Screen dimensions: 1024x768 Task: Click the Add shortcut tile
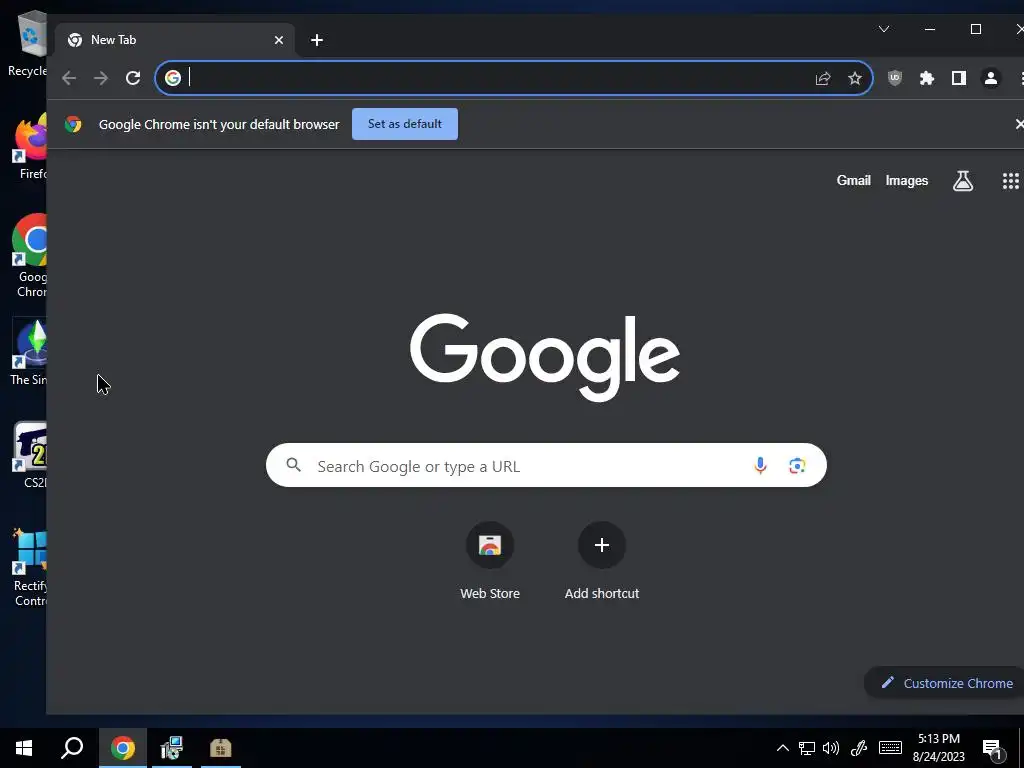coord(601,562)
